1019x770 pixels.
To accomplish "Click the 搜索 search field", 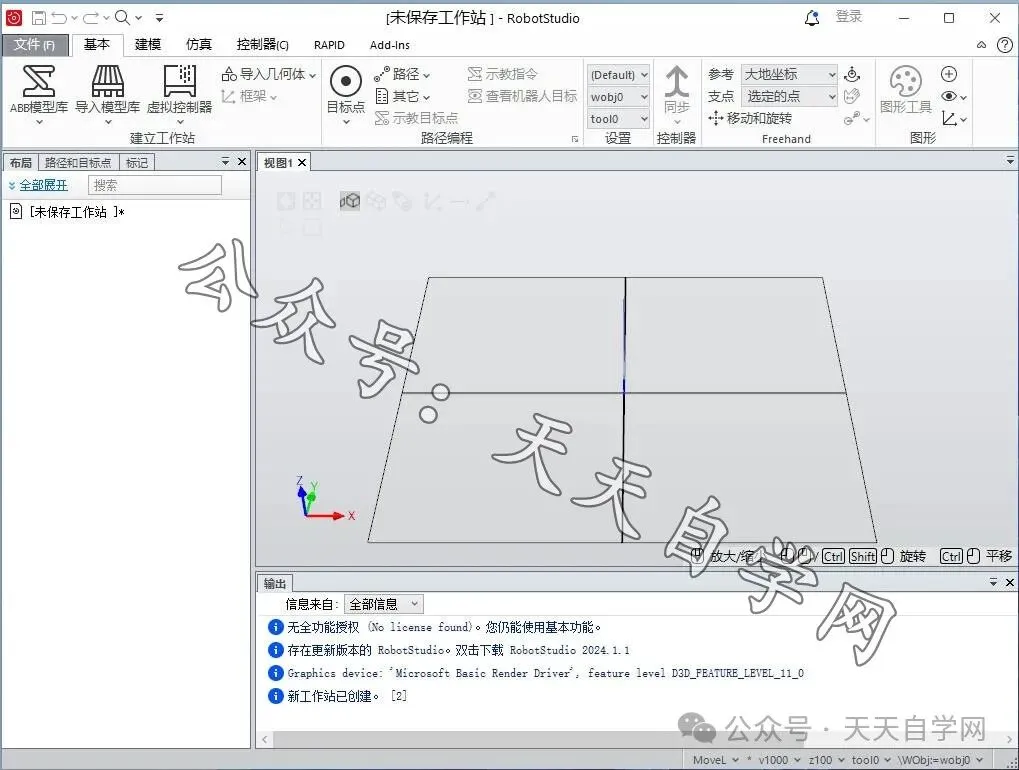I will click(155, 185).
